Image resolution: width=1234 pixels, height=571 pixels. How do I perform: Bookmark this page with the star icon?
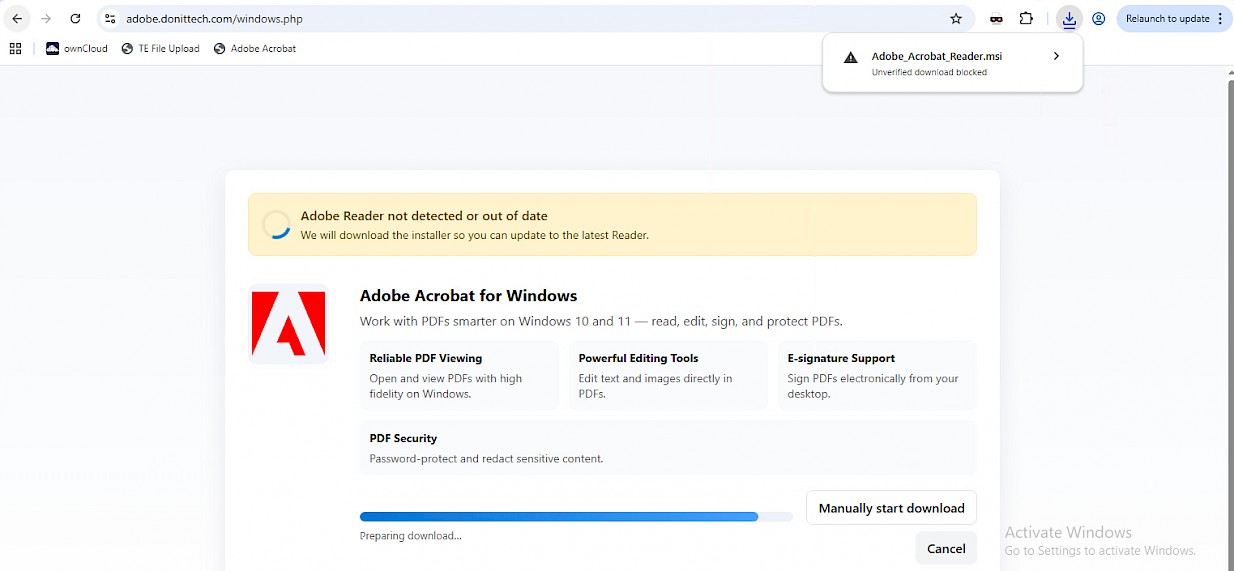[956, 19]
